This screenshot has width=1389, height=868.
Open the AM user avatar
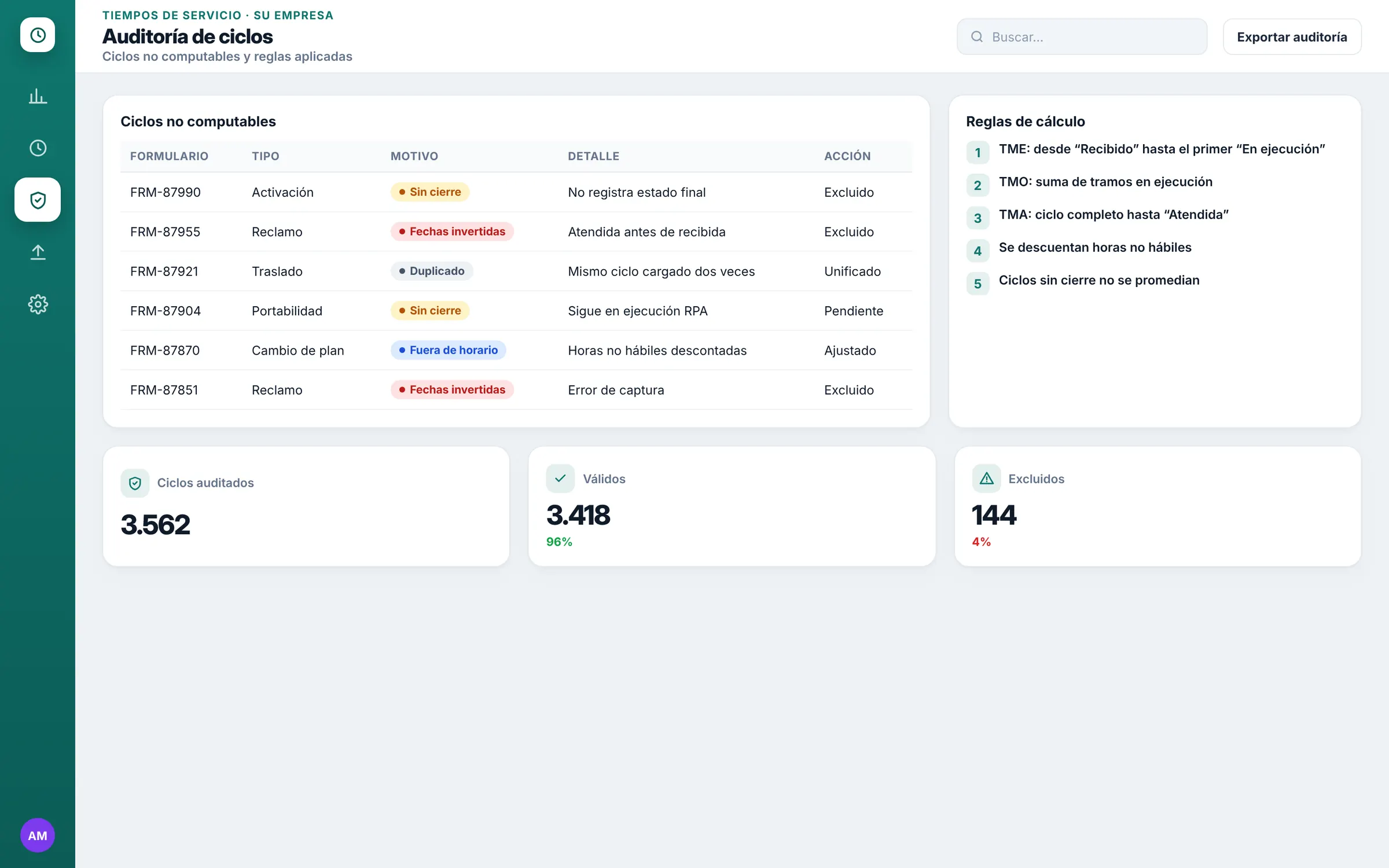38,835
